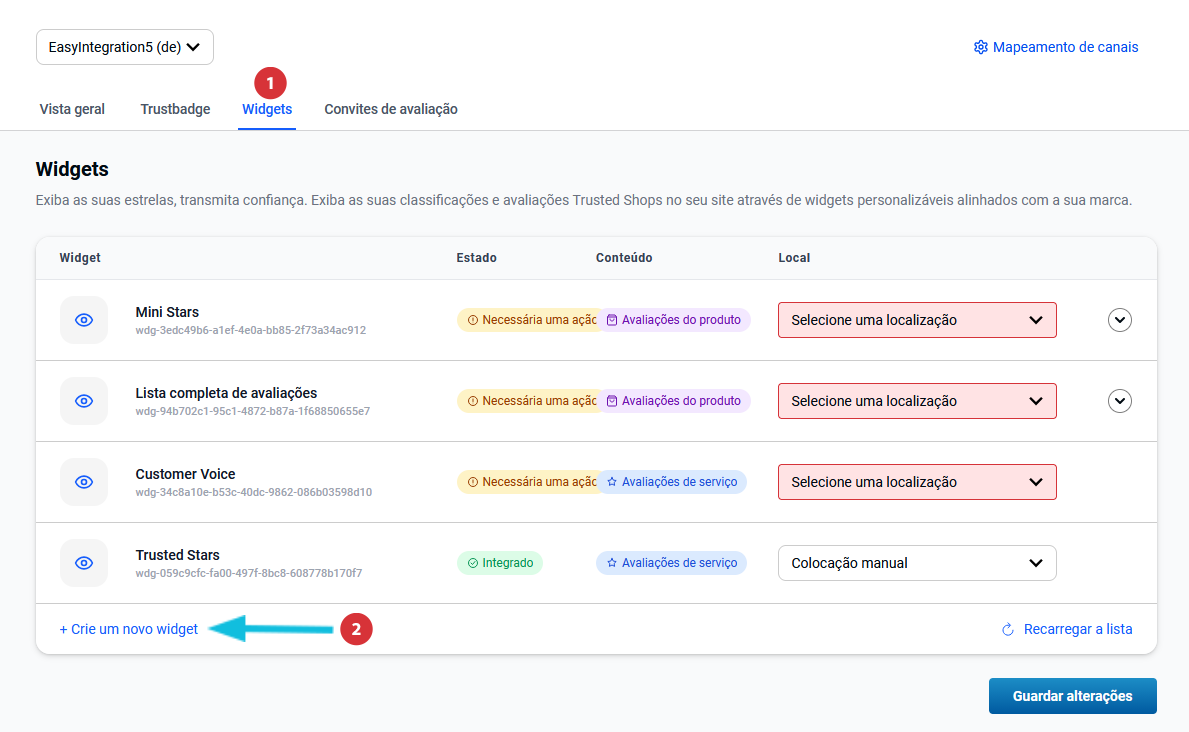Click the Necessária uma ação badge for Mini Stars
This screenshot has width=1189, height=732.
click(528, 320)
